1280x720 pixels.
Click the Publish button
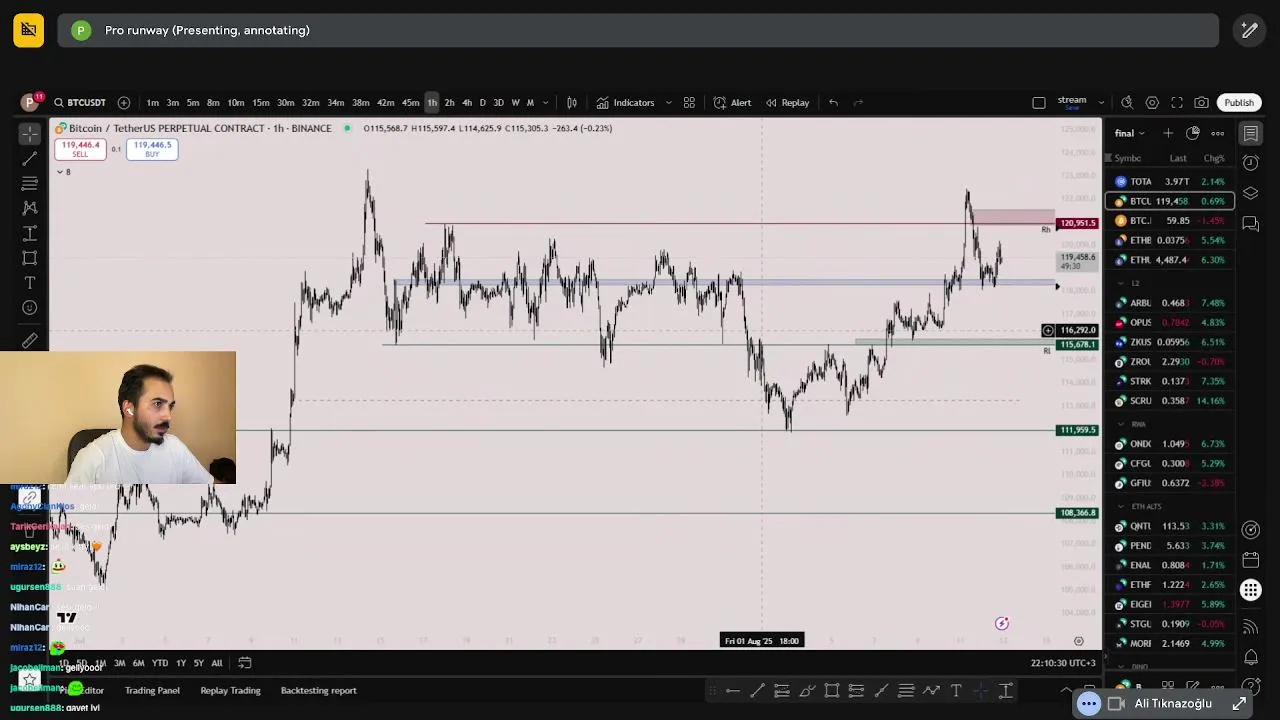pyautogui.click(x=1239, y=102)
